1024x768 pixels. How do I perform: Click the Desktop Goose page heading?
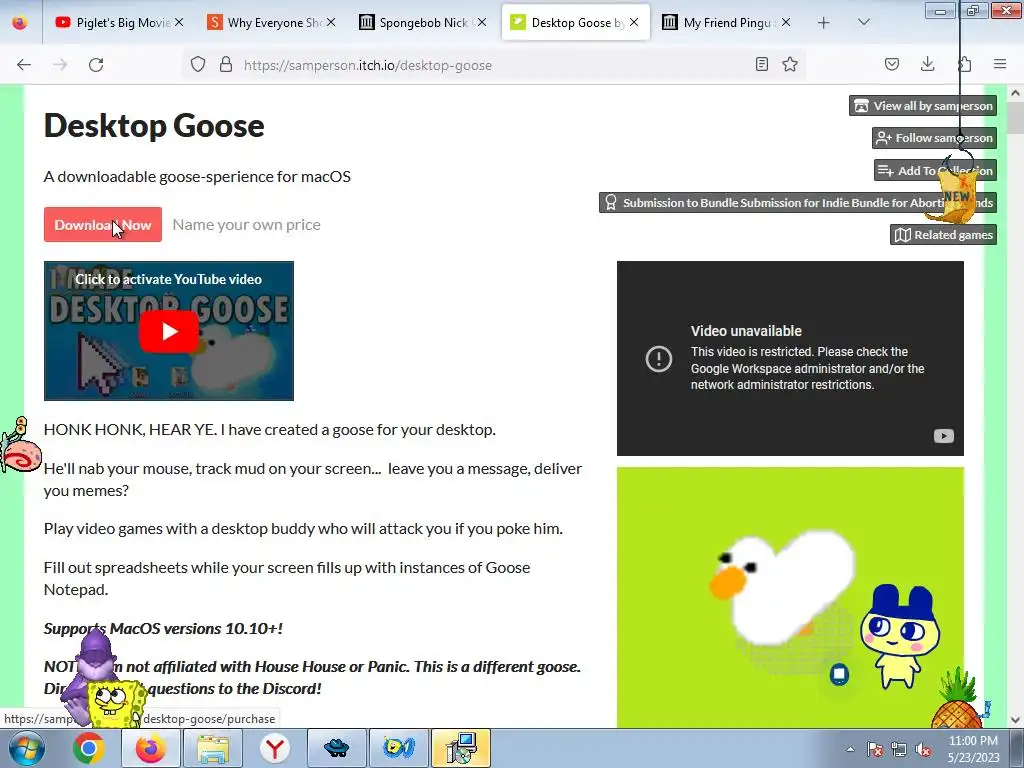pos(154,125)
